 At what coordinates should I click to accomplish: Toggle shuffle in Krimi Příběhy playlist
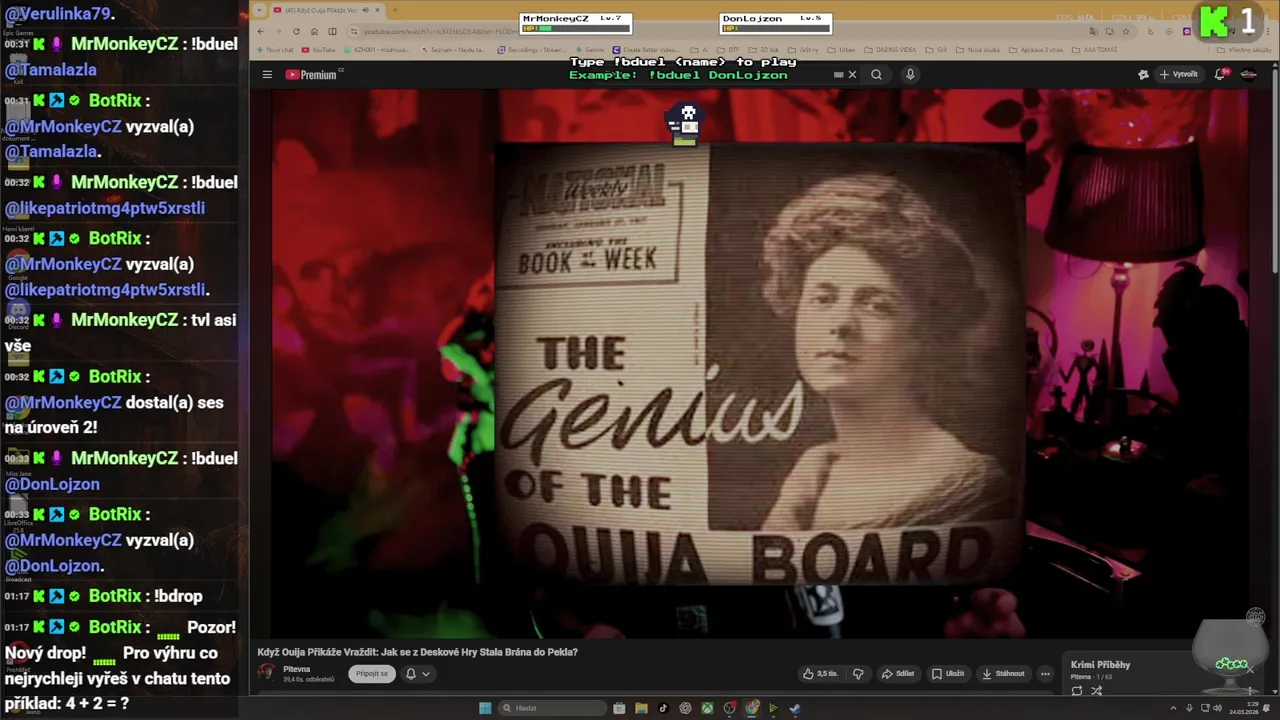(x=1097, y=690)
